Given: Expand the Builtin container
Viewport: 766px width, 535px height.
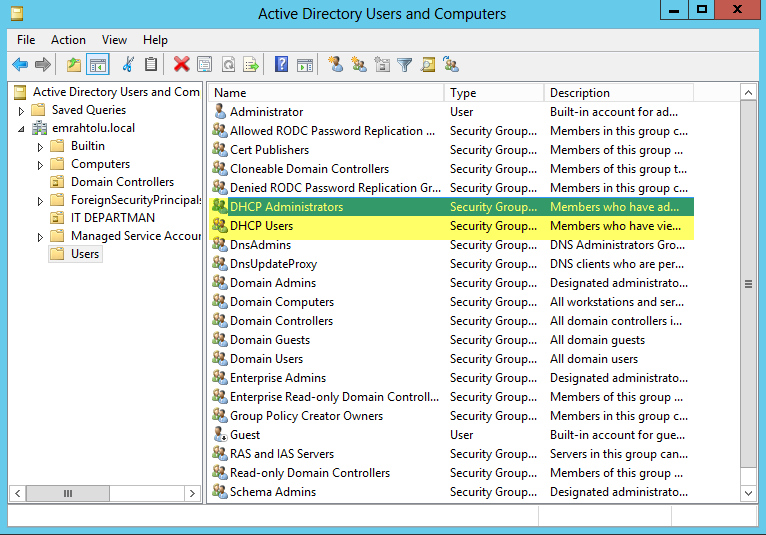Looking at the screenshot, I should [40, 147].
